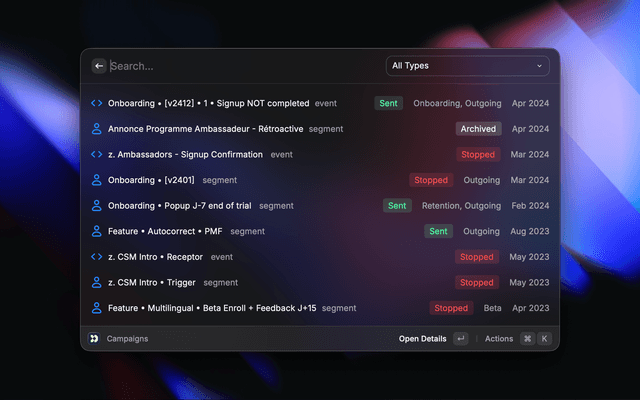This screenshot has width=640, height=400.
Task: Click the code icon beside Ambassadors Signup Confirmation
Action: click(97, 154)
